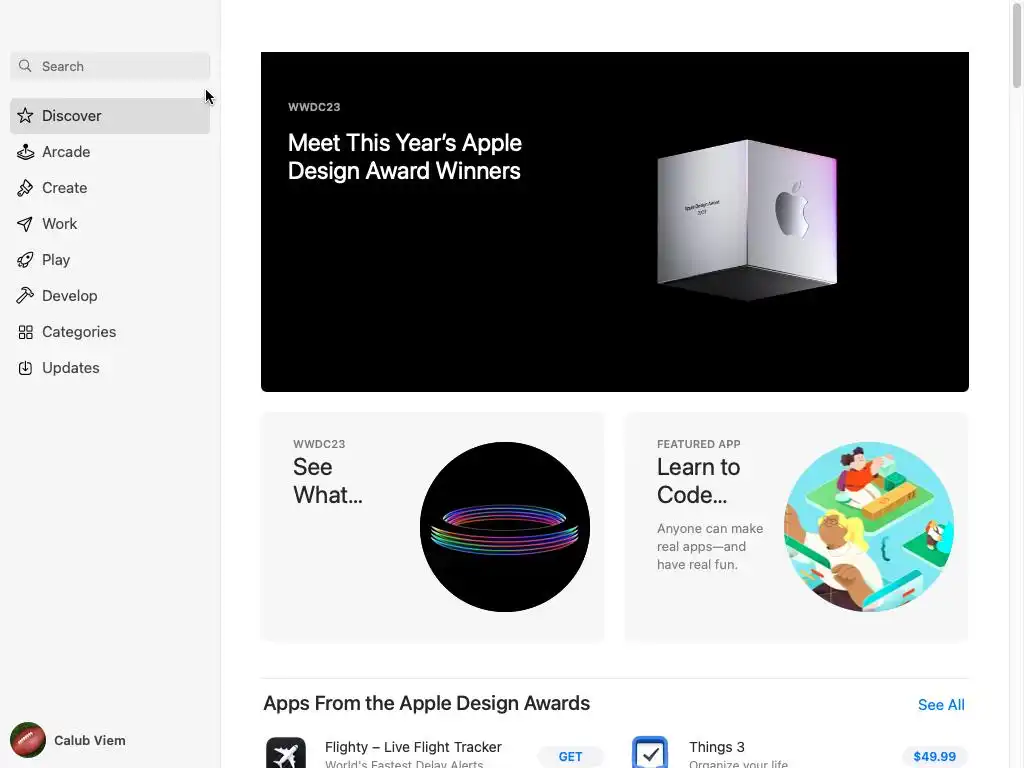Screen dimensions: 1024x768
Task: Click the FEATURED APP label
Action: 698,444
